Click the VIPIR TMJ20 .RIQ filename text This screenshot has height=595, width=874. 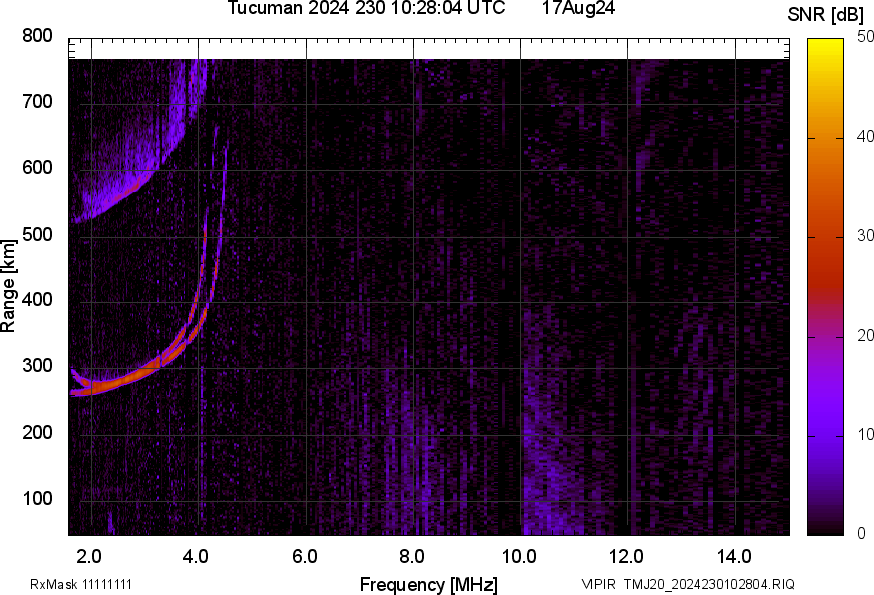coord(688,584)
